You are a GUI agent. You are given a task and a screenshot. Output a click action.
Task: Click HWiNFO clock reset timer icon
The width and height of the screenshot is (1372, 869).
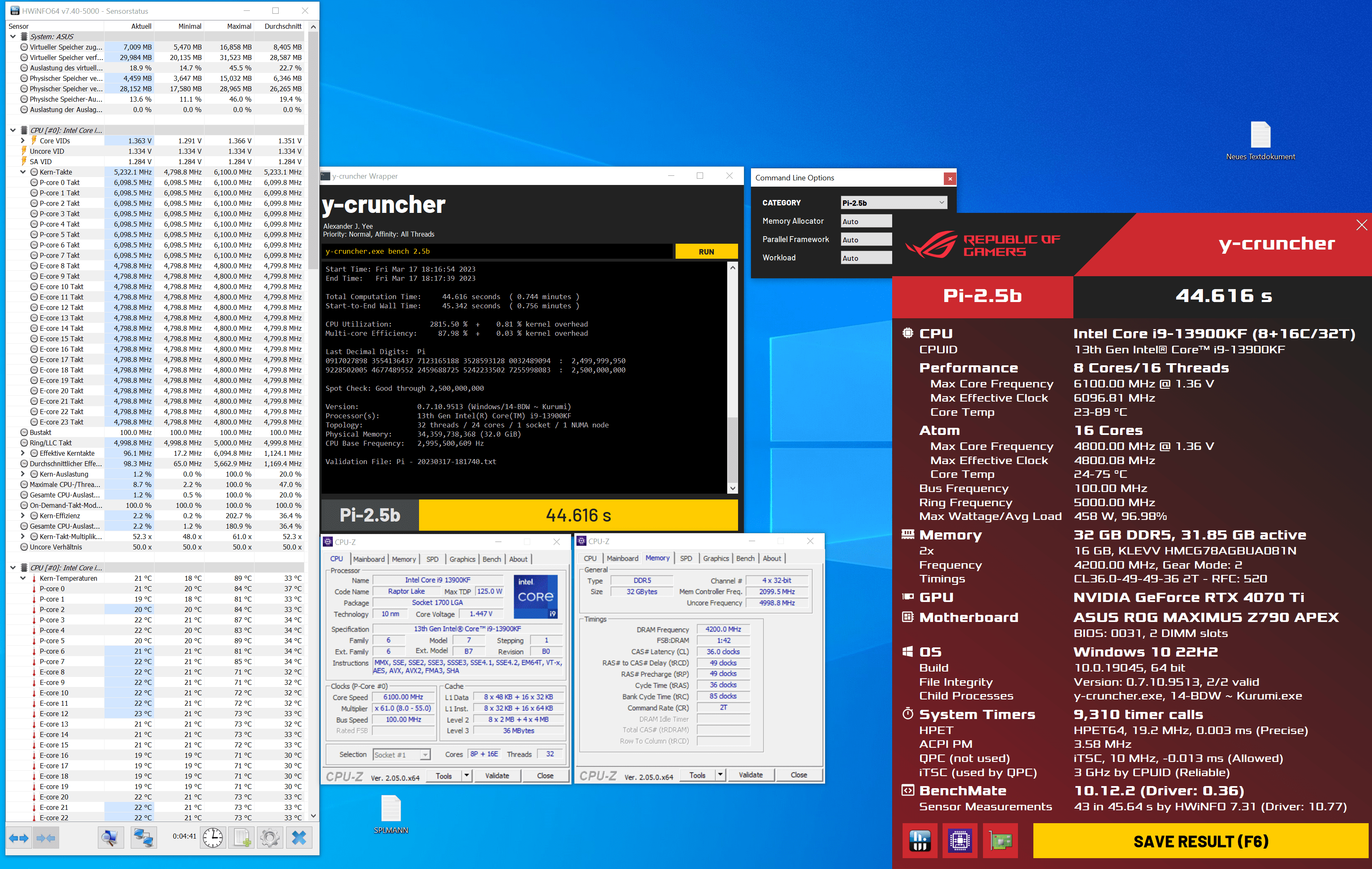pos(213,838)
